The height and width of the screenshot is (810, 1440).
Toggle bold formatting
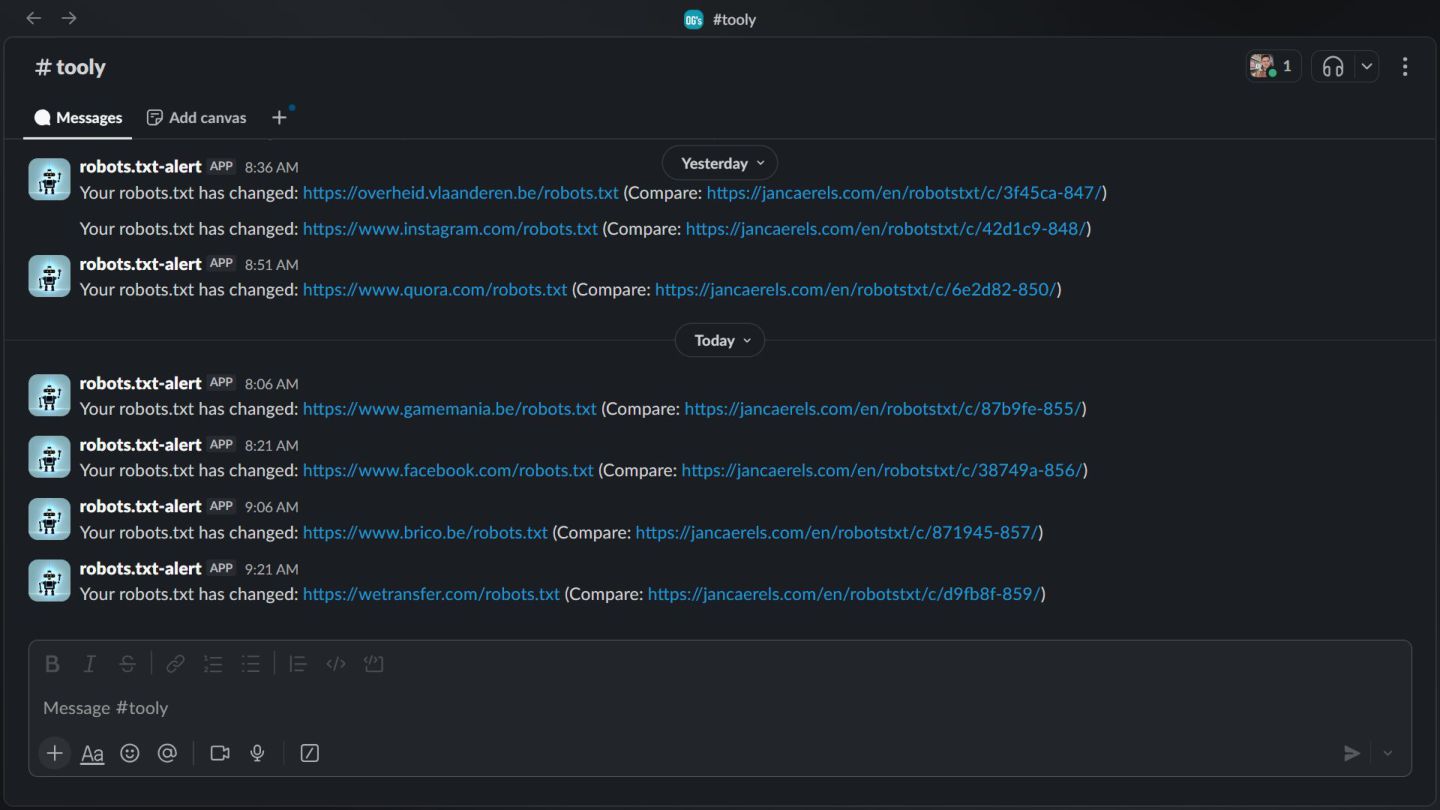(53, 663)
